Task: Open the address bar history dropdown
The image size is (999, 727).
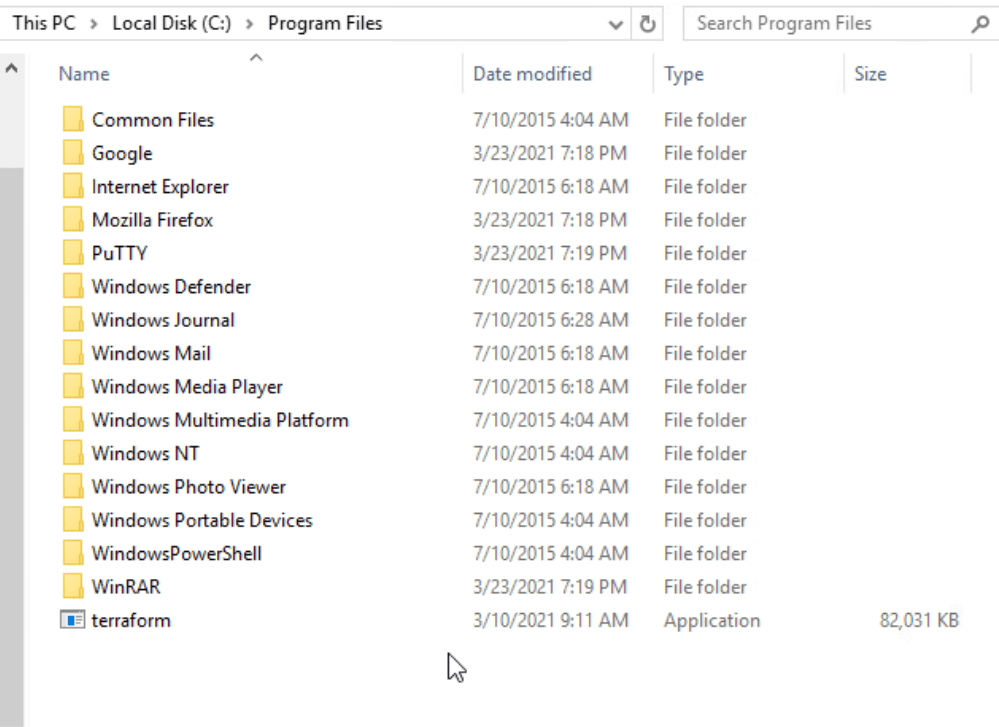Action: pyautogui.click(x=616, y=24)
